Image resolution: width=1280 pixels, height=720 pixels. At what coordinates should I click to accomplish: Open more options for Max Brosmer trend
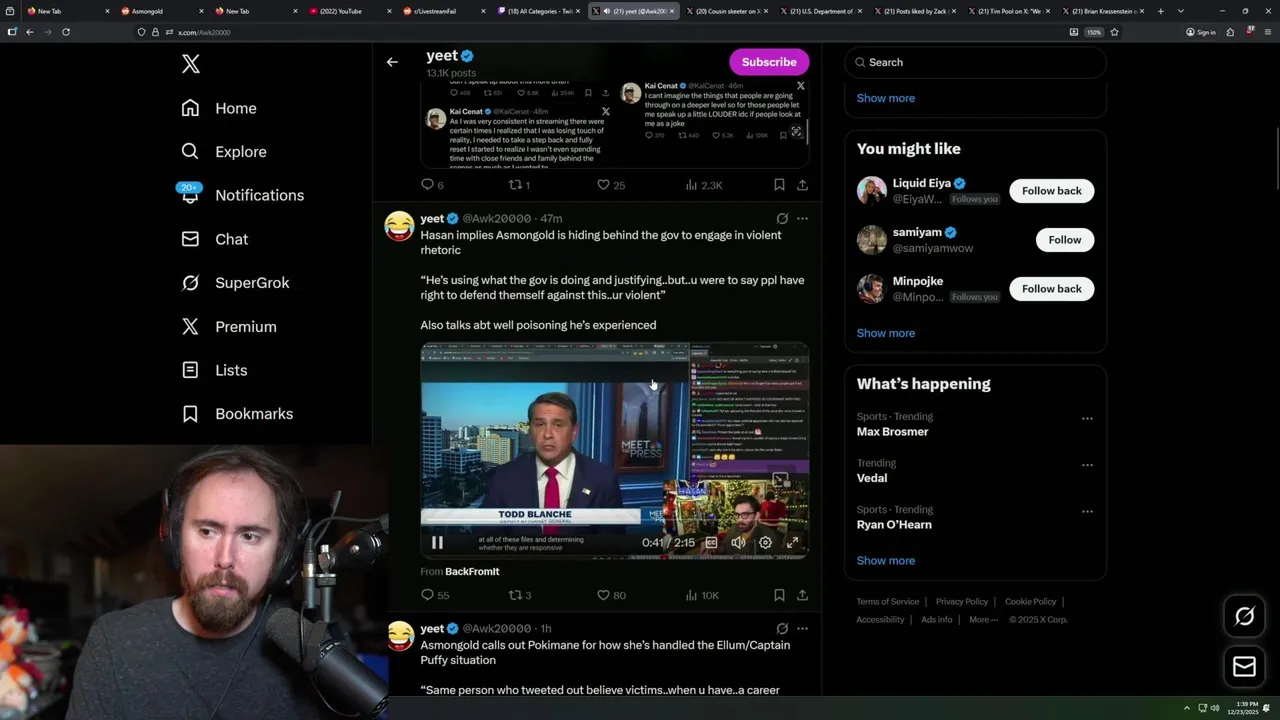point(1087,419)
